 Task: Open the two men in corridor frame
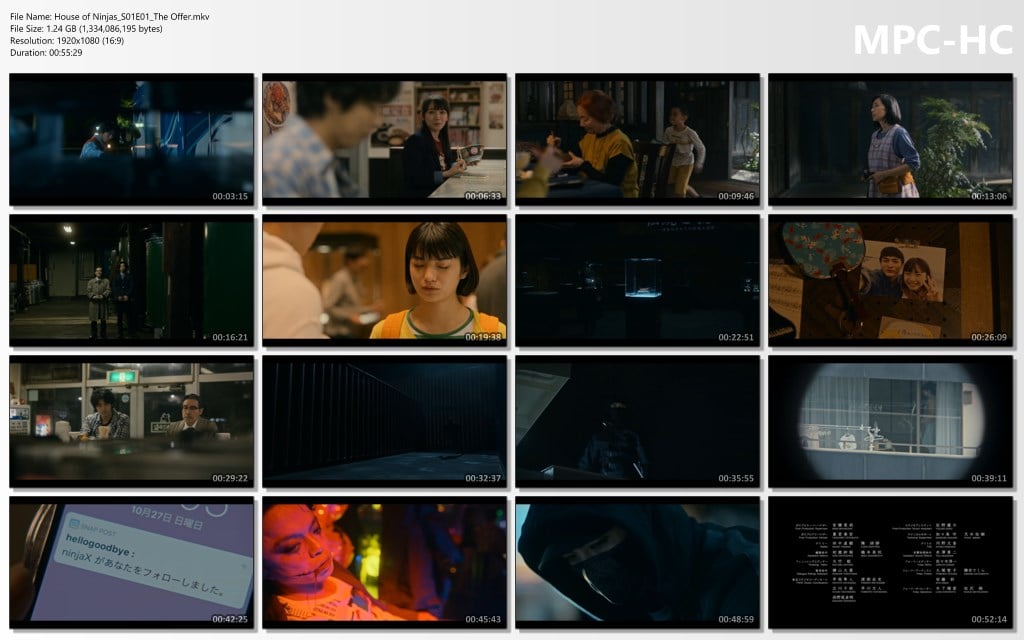131,281
